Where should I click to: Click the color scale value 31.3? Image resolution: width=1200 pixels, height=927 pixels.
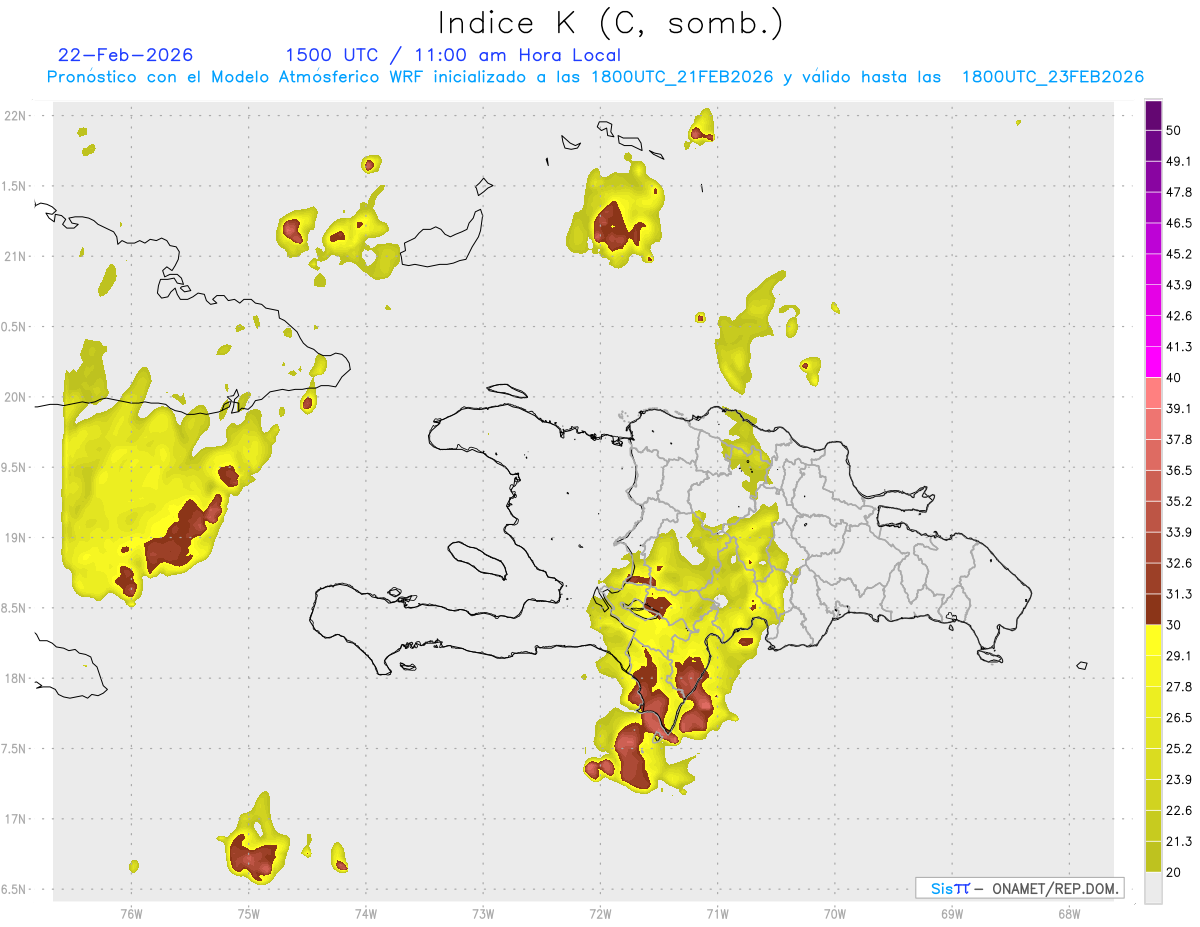coord(1179,595)
